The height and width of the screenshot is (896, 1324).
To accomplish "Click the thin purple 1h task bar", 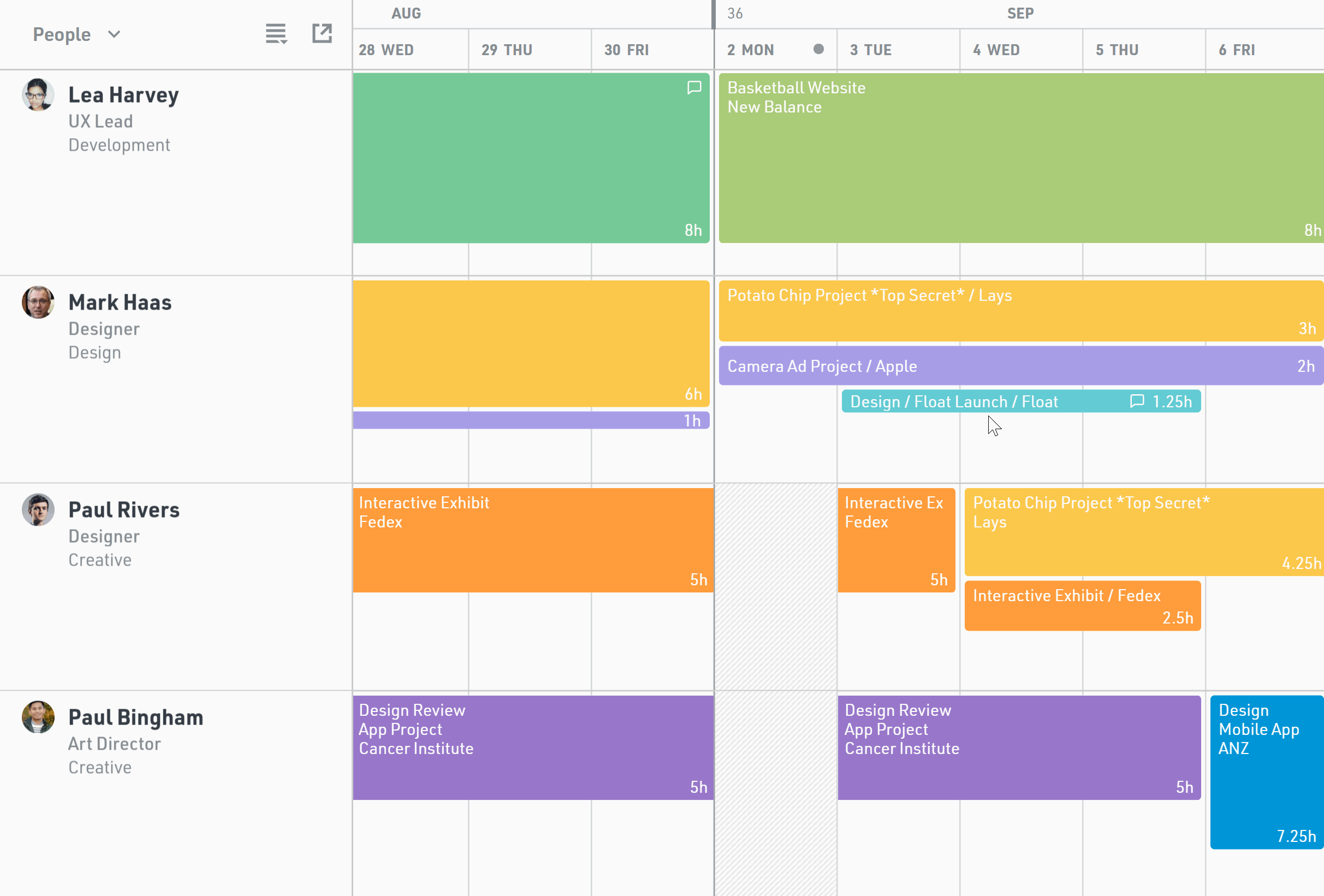I will 530,420.
